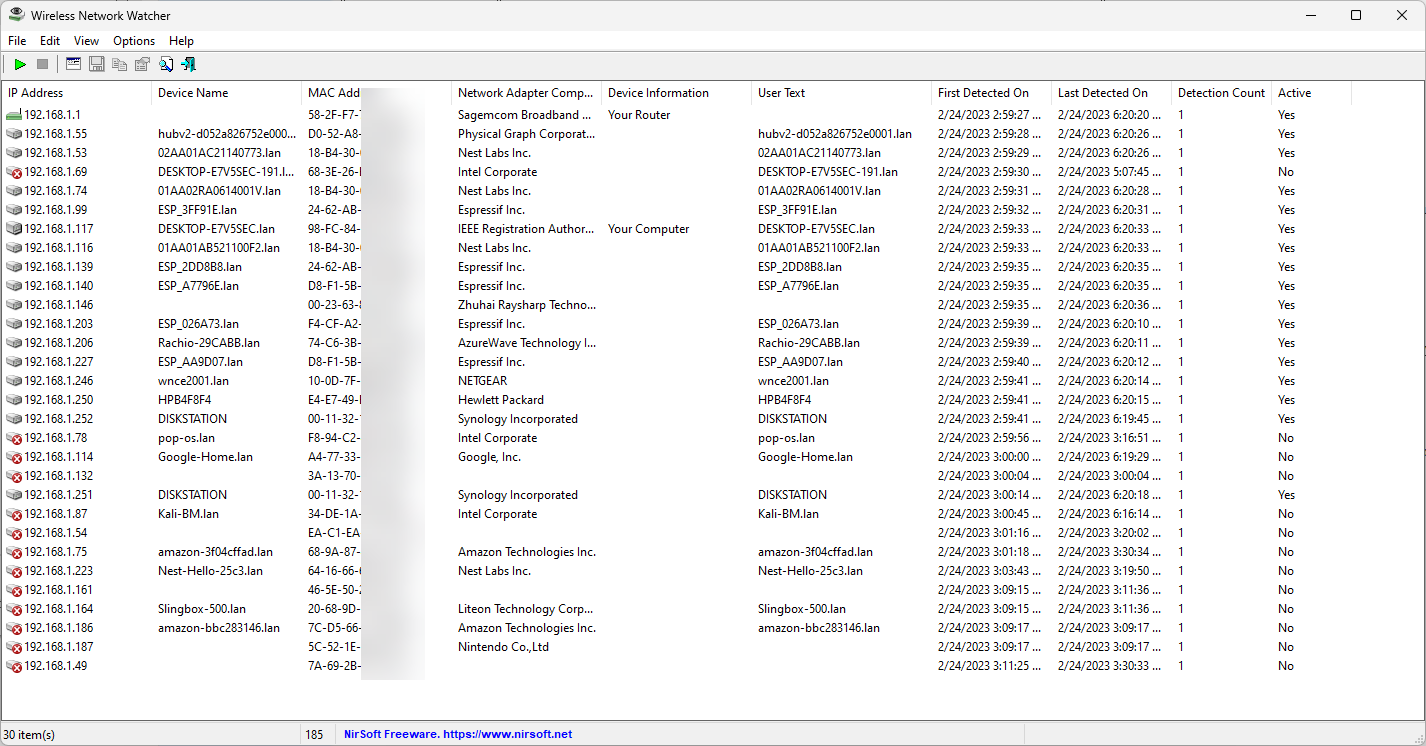Sort by First Detected On header
This screenshot has height=746, width=1426.
[983, 93]
